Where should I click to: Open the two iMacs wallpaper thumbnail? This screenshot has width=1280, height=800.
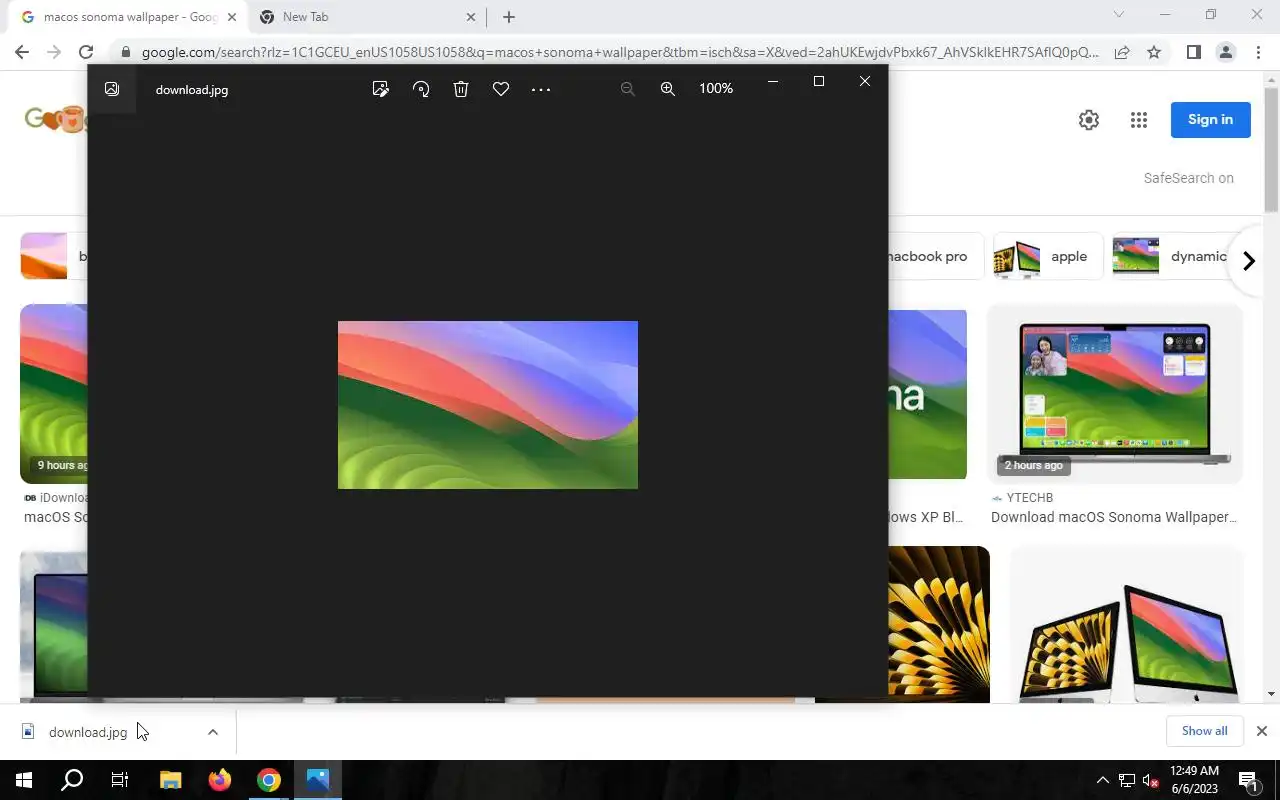(1126, 625)
